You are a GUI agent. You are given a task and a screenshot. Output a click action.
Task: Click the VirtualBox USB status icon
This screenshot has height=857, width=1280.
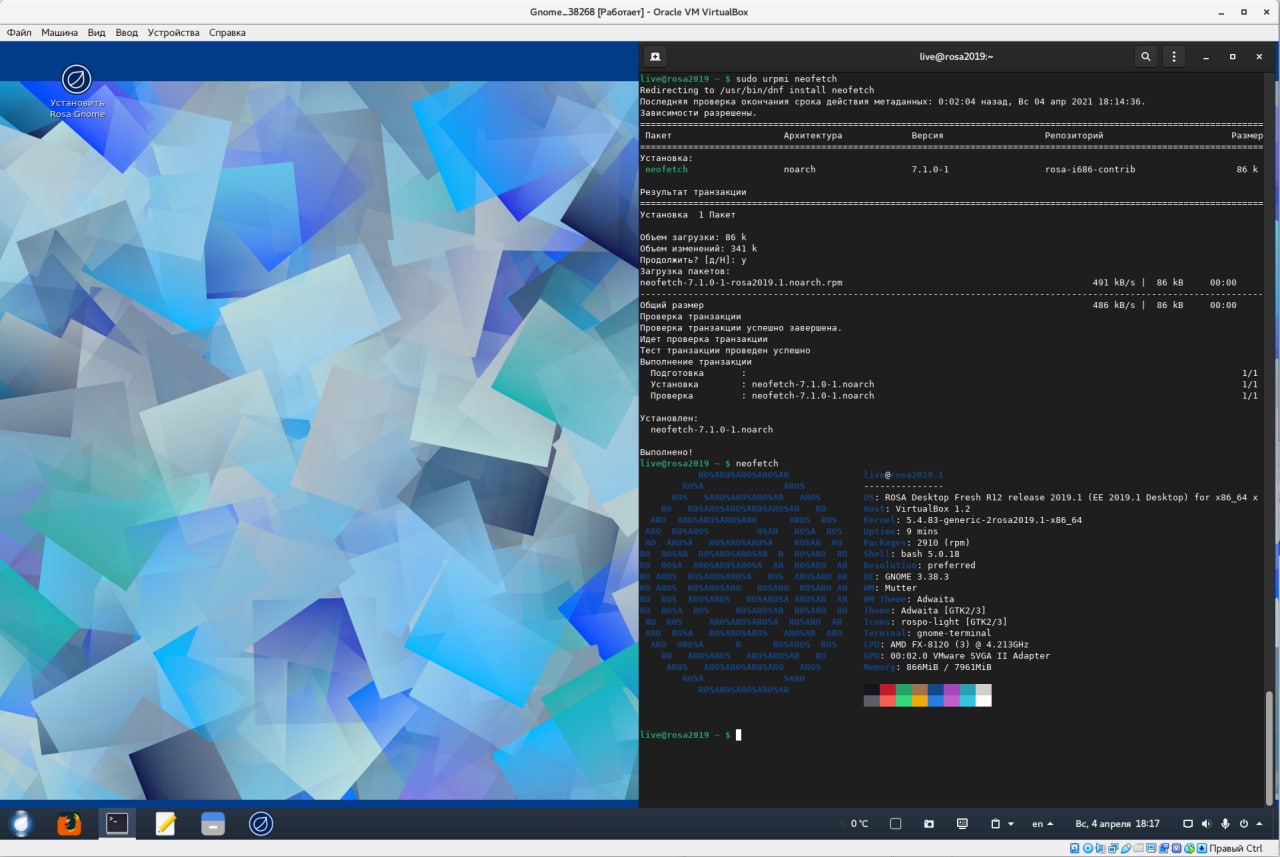[1126, 849]
